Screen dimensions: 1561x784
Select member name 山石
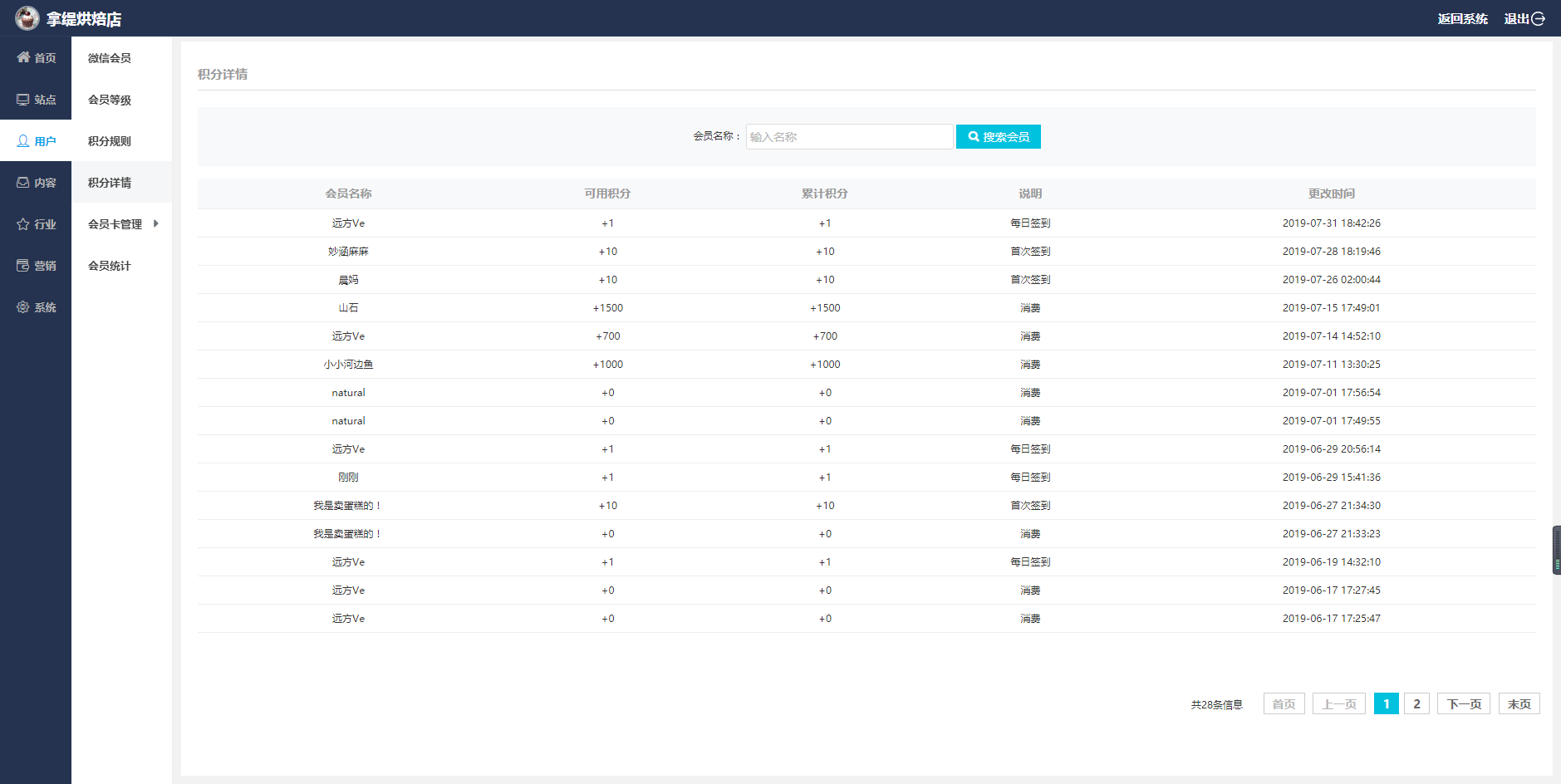[x=348, y=307]
